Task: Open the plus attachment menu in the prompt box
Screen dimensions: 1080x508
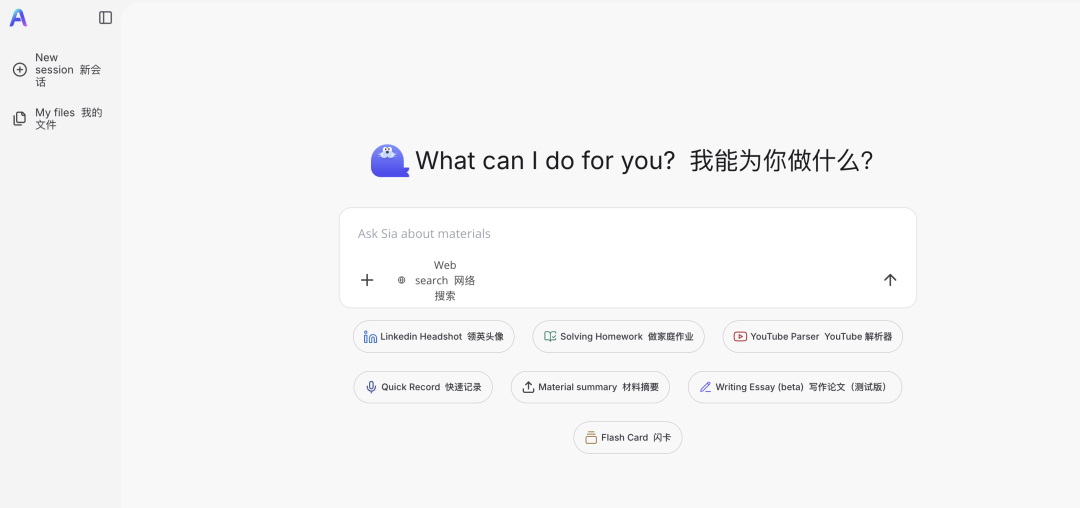Action: coord(367,280)
